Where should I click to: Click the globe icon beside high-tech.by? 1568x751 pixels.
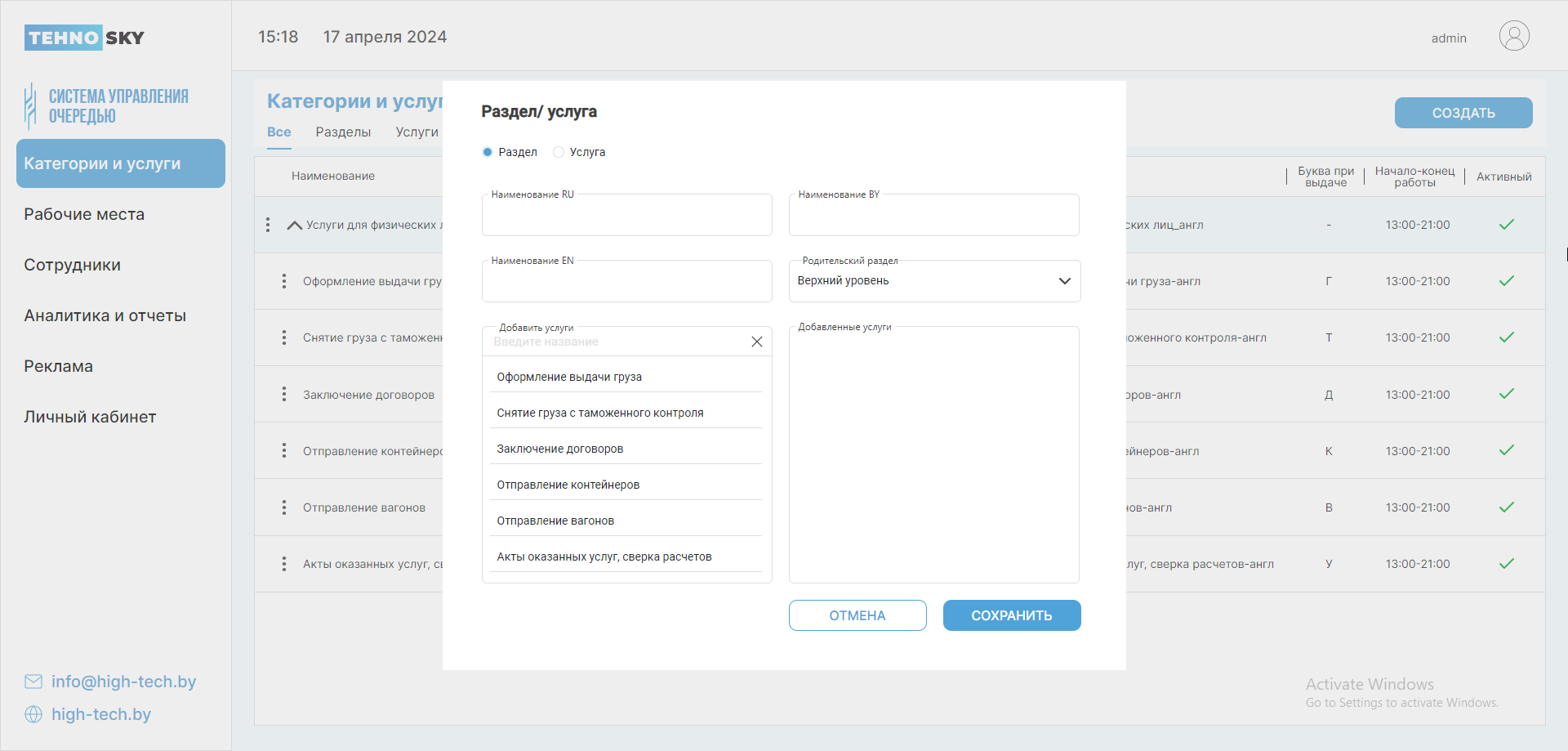pos(33,714)
